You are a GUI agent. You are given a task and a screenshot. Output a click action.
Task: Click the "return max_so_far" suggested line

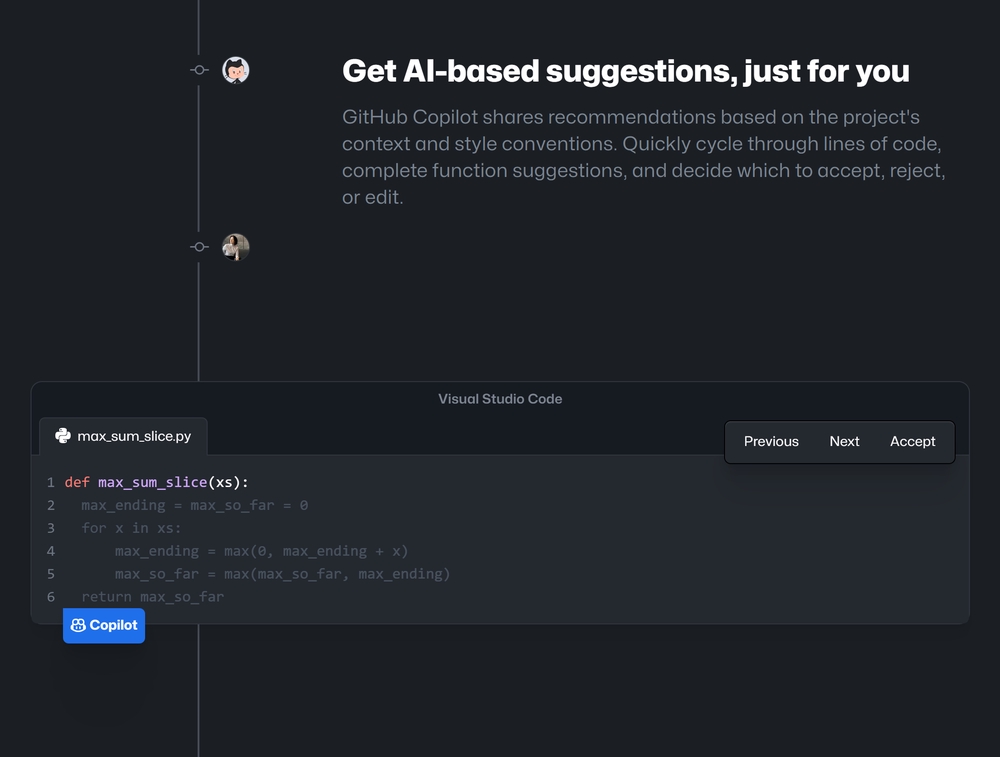pyautogui.click(x=153, y=597)
